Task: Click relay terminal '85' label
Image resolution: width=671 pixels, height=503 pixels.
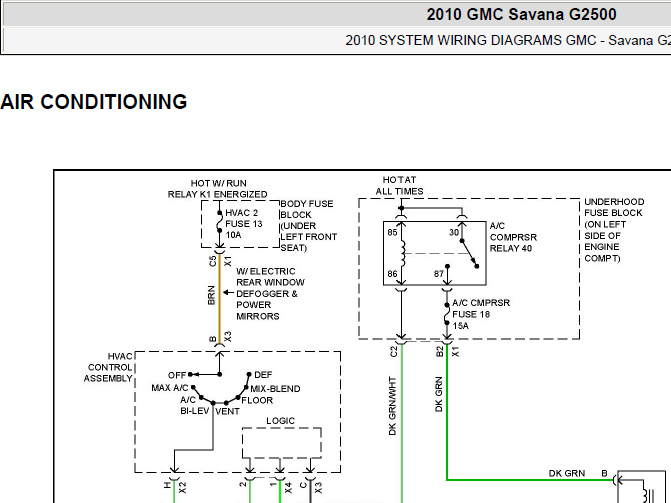Action: [x=392, y=232]
